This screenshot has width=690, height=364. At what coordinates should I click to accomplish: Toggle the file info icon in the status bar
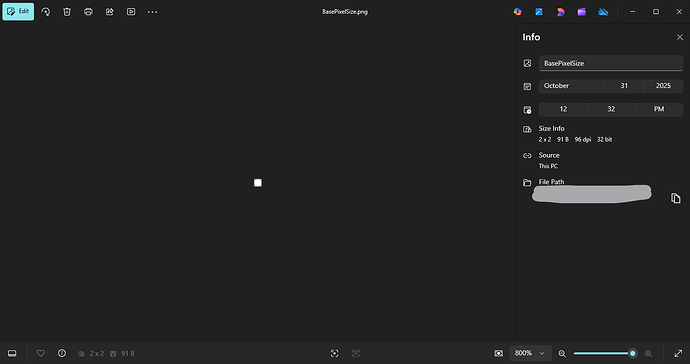pos(62,353)
